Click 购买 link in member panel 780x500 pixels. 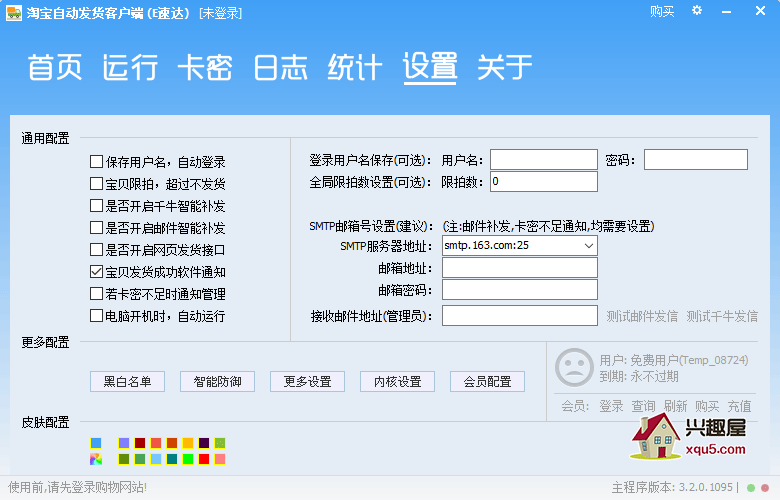coord(707,406)
